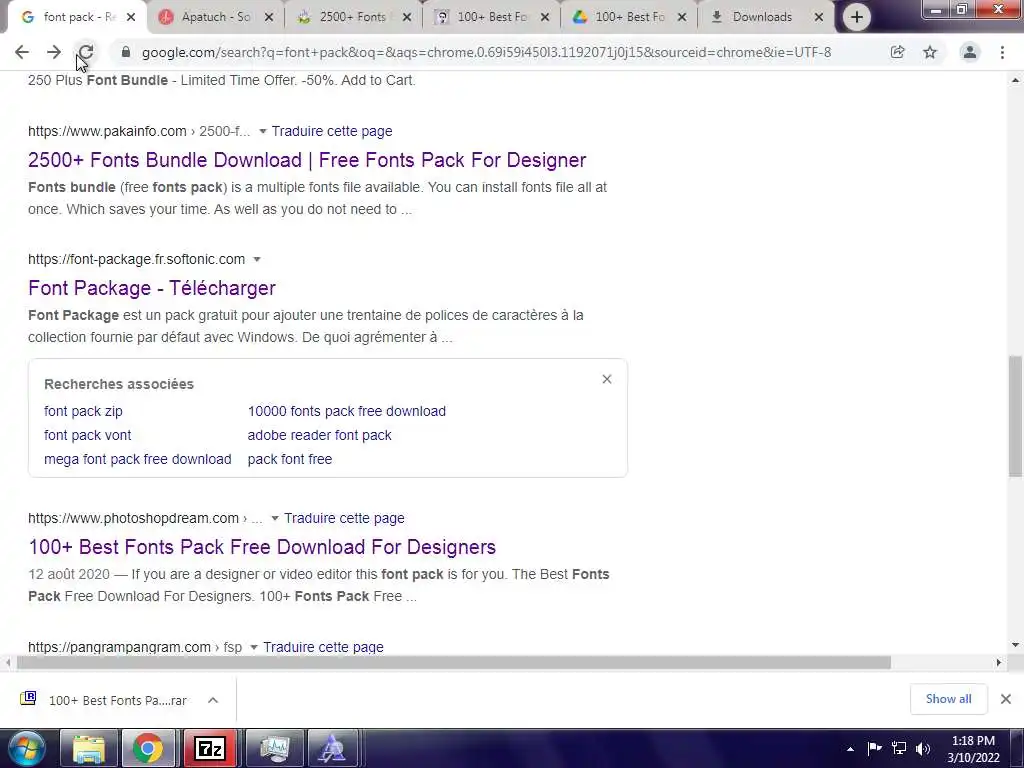Image resolution: width=1024 pixels, height=768 pixels.
Task: Open the system monitor taskbar icon
Action: (x=274, y=748)
